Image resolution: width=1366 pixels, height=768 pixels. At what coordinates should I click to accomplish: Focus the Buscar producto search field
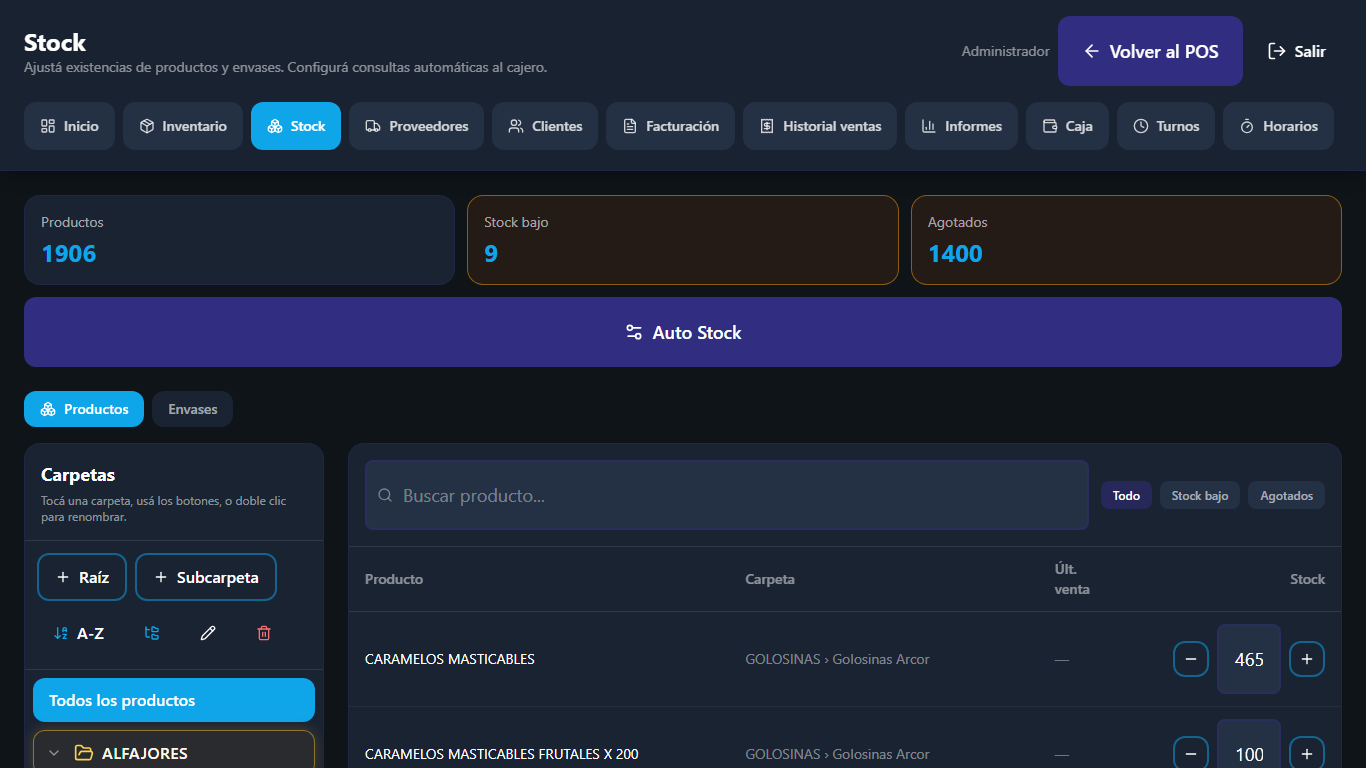point(727,495)
